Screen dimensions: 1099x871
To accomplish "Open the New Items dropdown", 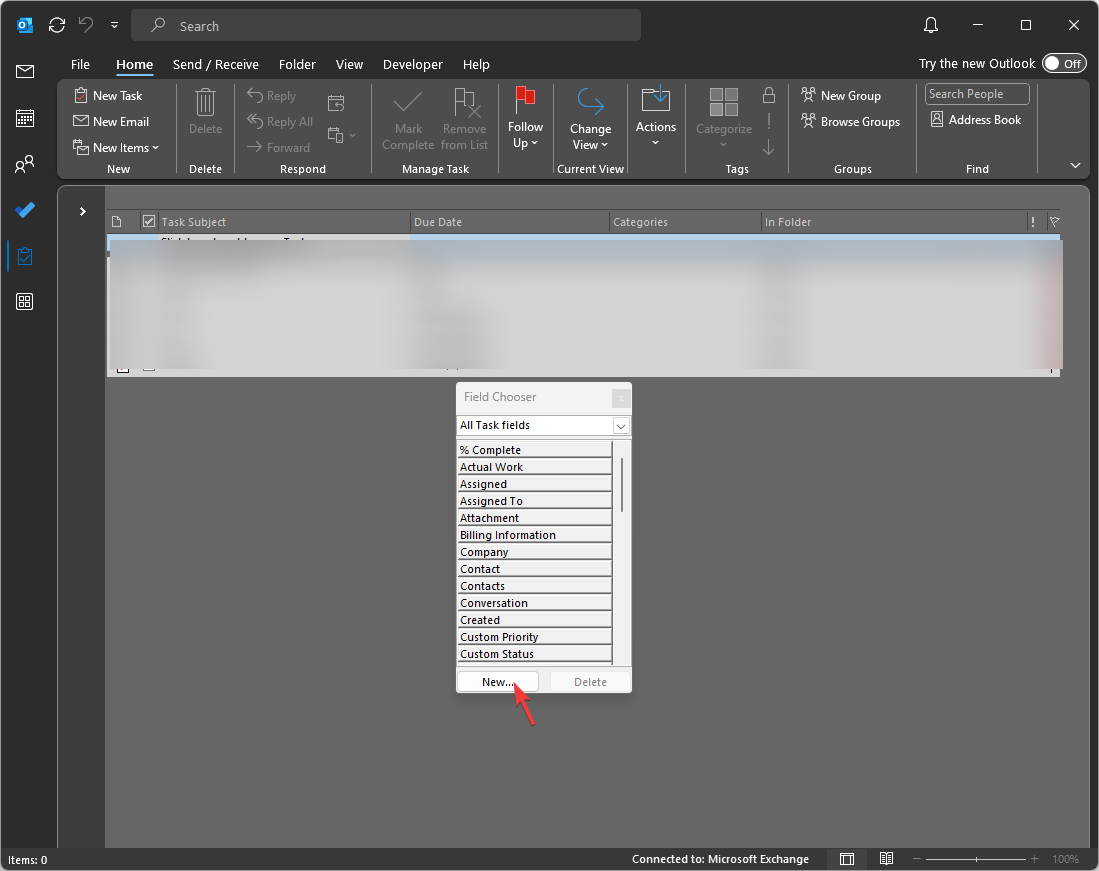I will tap(116, 148).
